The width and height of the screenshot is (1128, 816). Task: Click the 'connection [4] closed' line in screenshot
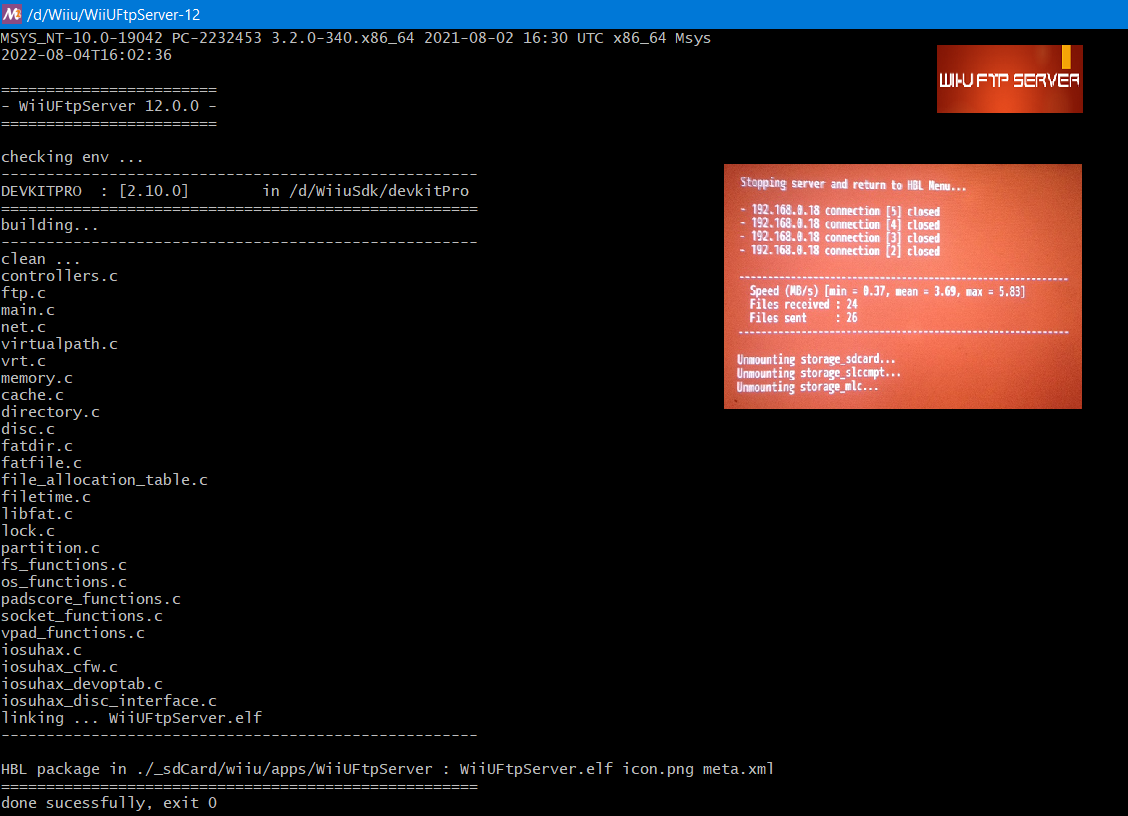(840, 225)
